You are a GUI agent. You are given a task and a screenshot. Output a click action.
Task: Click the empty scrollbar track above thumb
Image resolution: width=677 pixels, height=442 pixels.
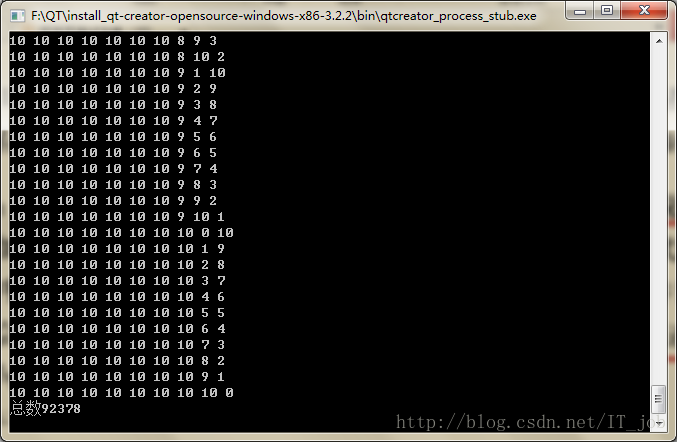click(x=659, y=216)
